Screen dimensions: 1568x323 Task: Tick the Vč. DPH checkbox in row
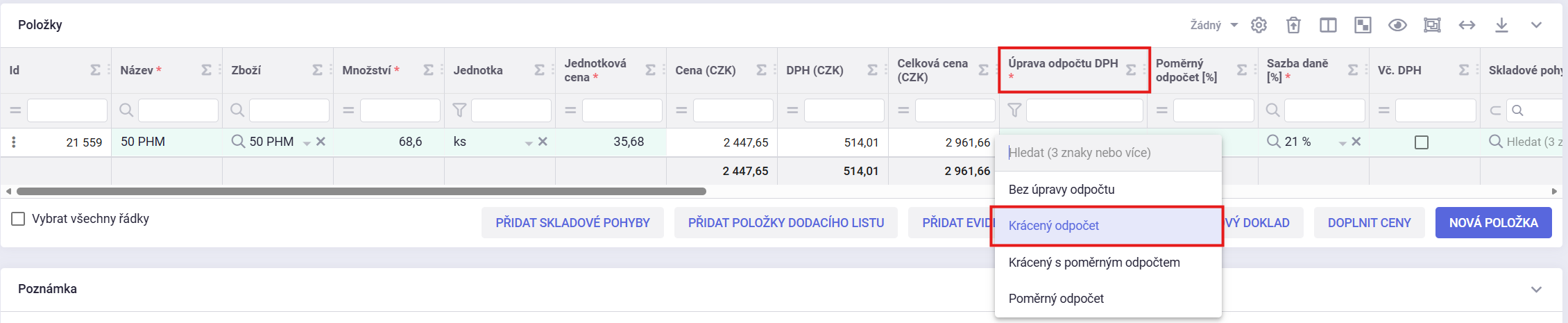[1422, 142]
